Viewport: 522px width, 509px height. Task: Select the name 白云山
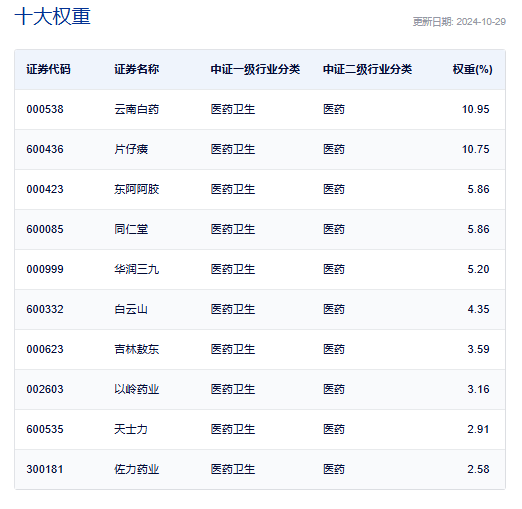pos(131,309)
